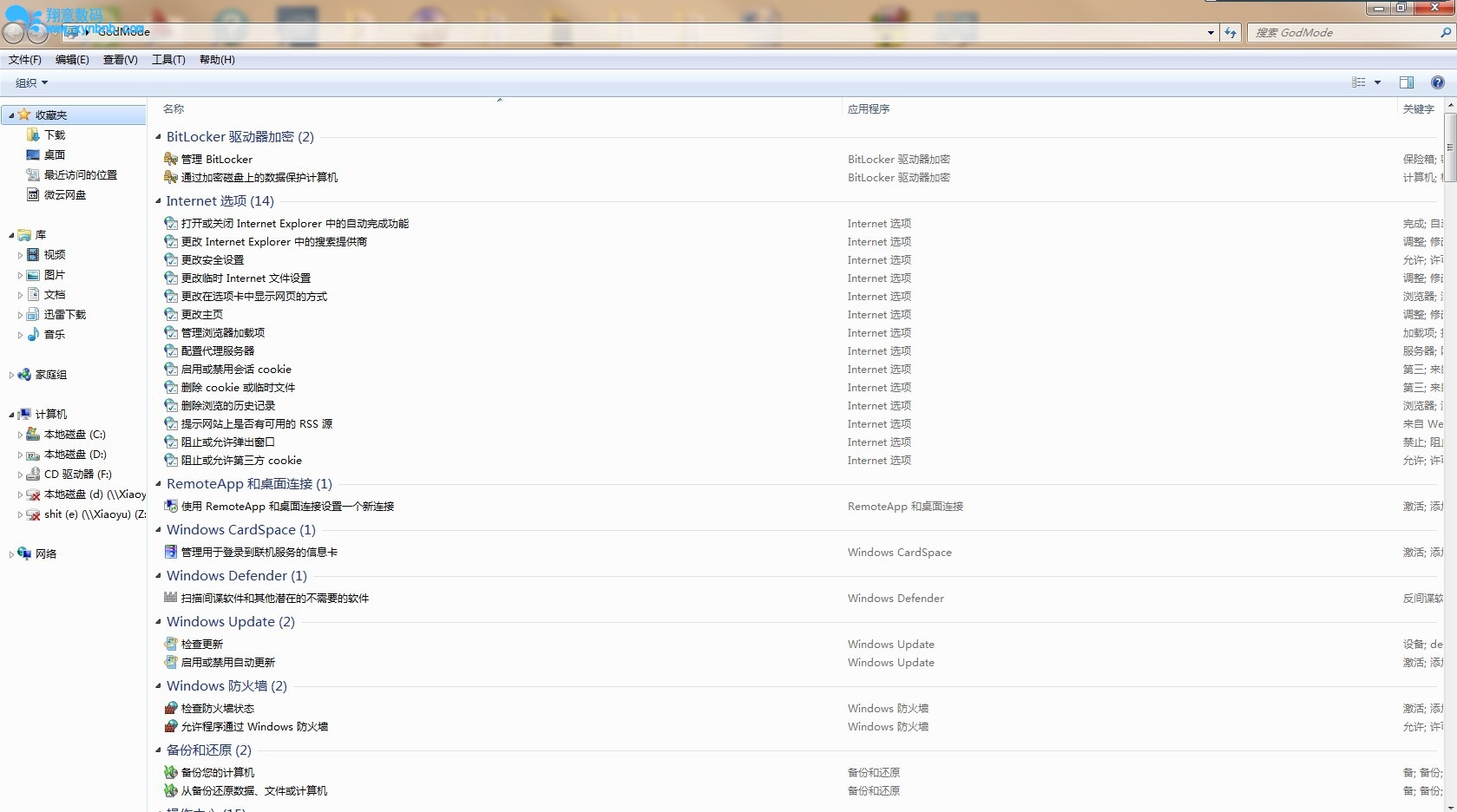Collapse RemoteApp 和桌面连接 group
1457x812 pixels.
click(158, 483)
